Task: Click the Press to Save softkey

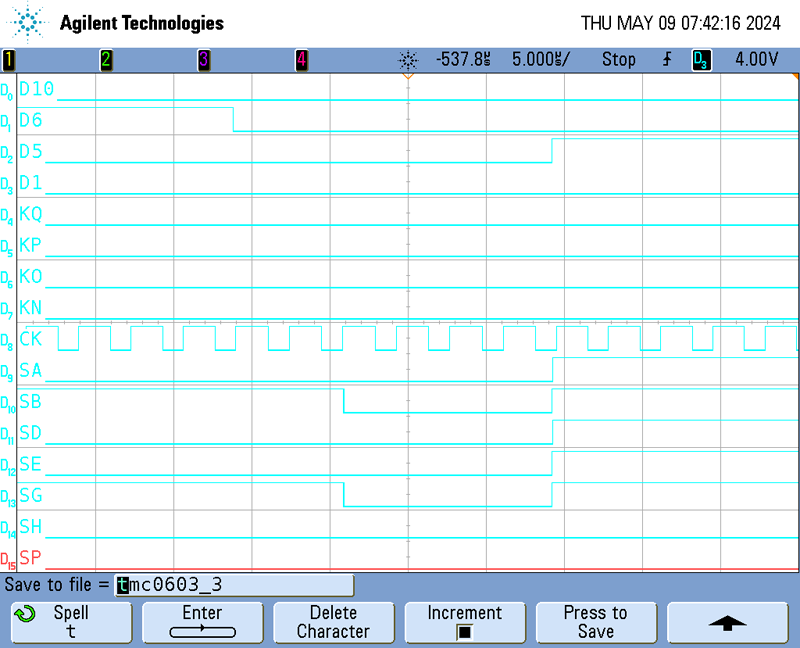Action: (595, 622)
